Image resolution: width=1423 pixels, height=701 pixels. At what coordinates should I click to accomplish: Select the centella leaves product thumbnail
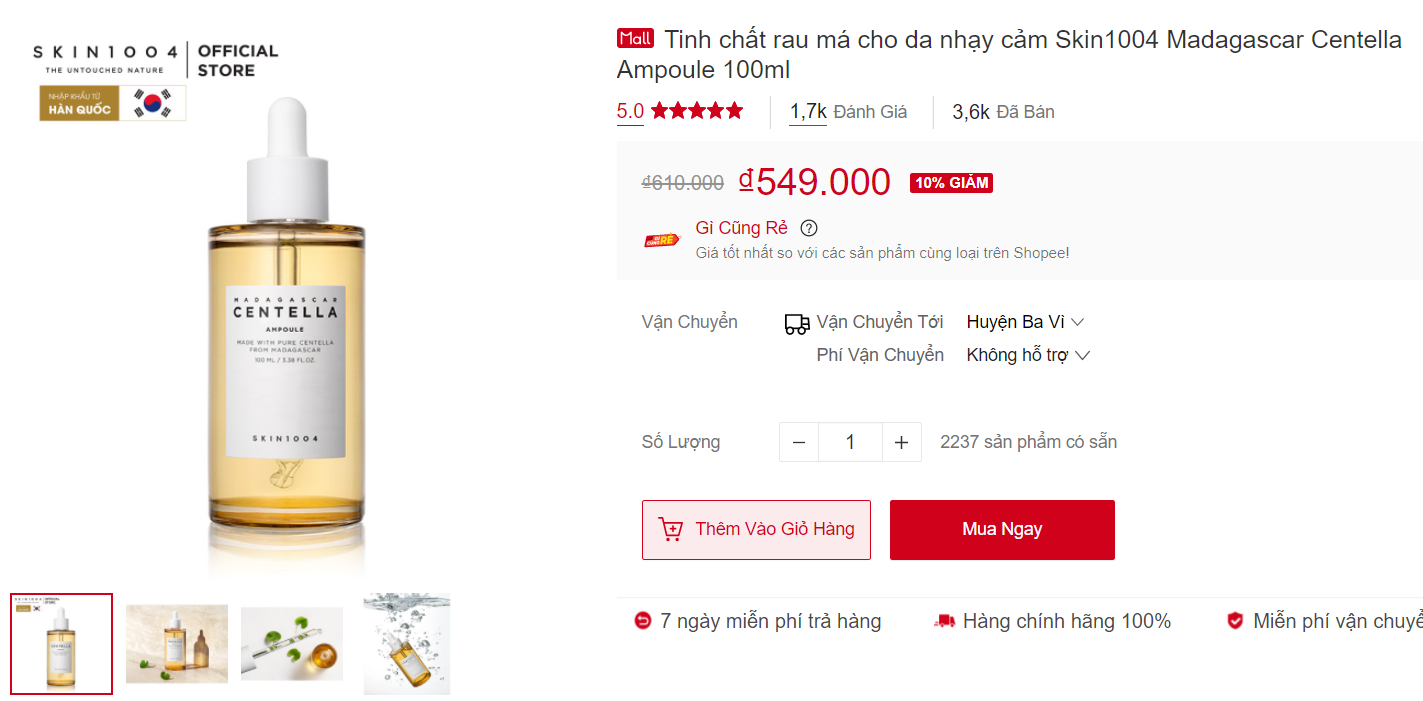(291, 643)
